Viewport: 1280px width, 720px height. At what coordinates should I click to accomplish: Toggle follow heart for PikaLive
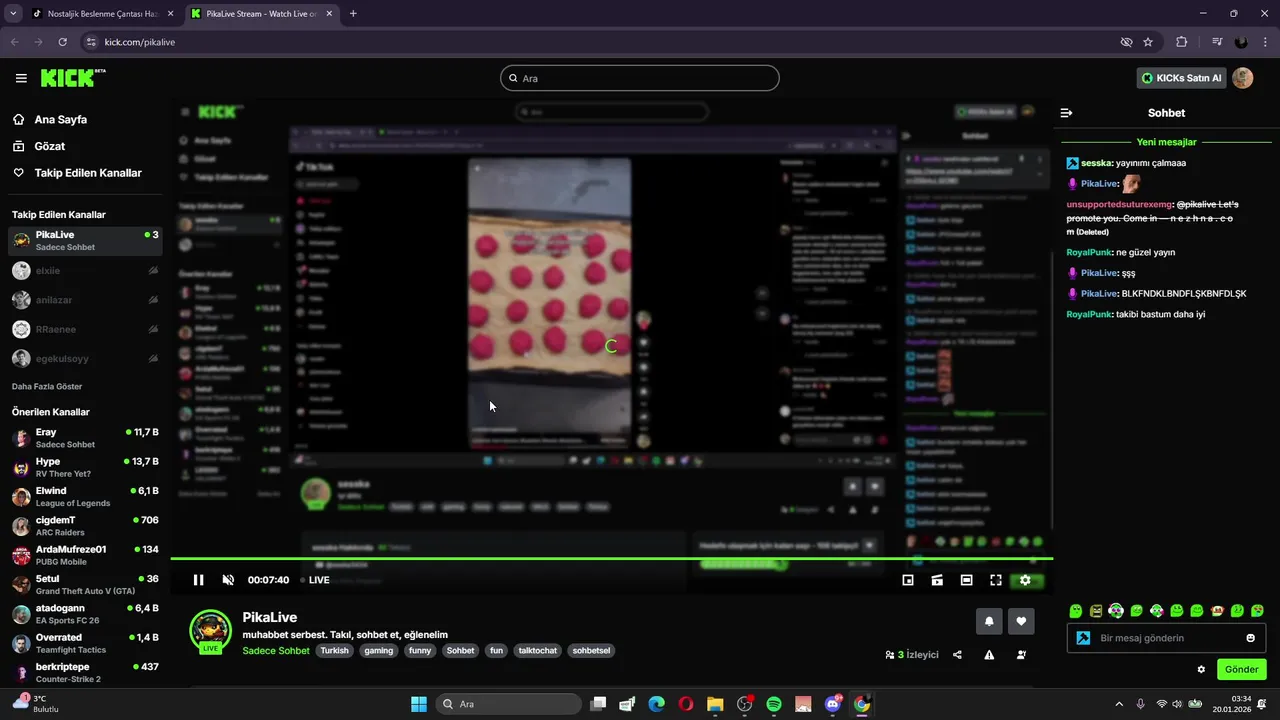[x=1021, y=621]
